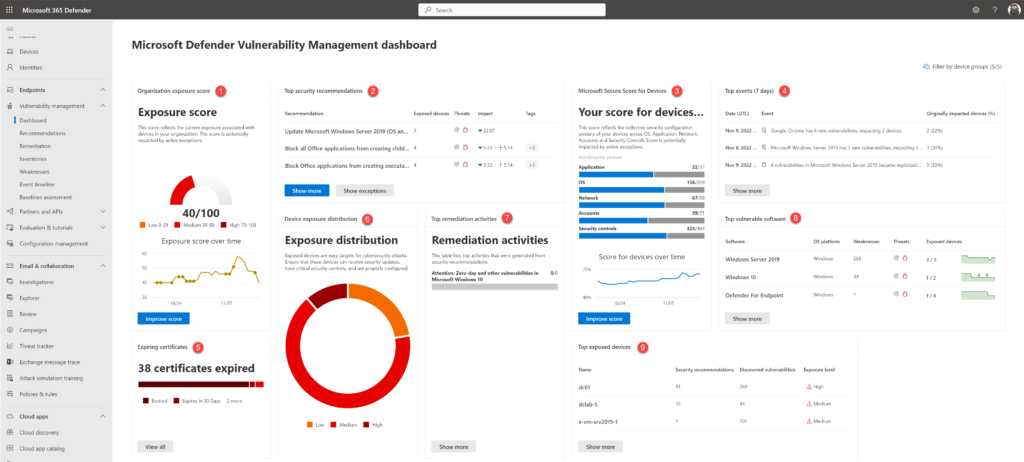Open Event timeline in the sidebar
This screenshot has height=462, width=1024.
[37, 184]
